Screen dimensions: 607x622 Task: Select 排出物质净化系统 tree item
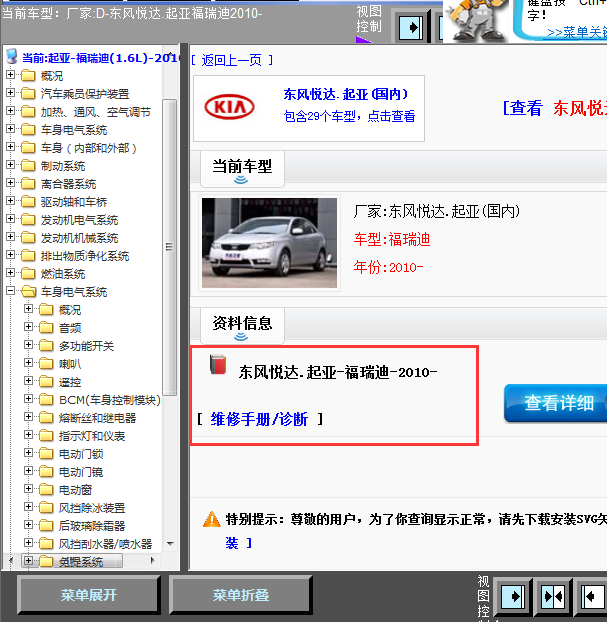pyautogui.click(x=85, y=256)
